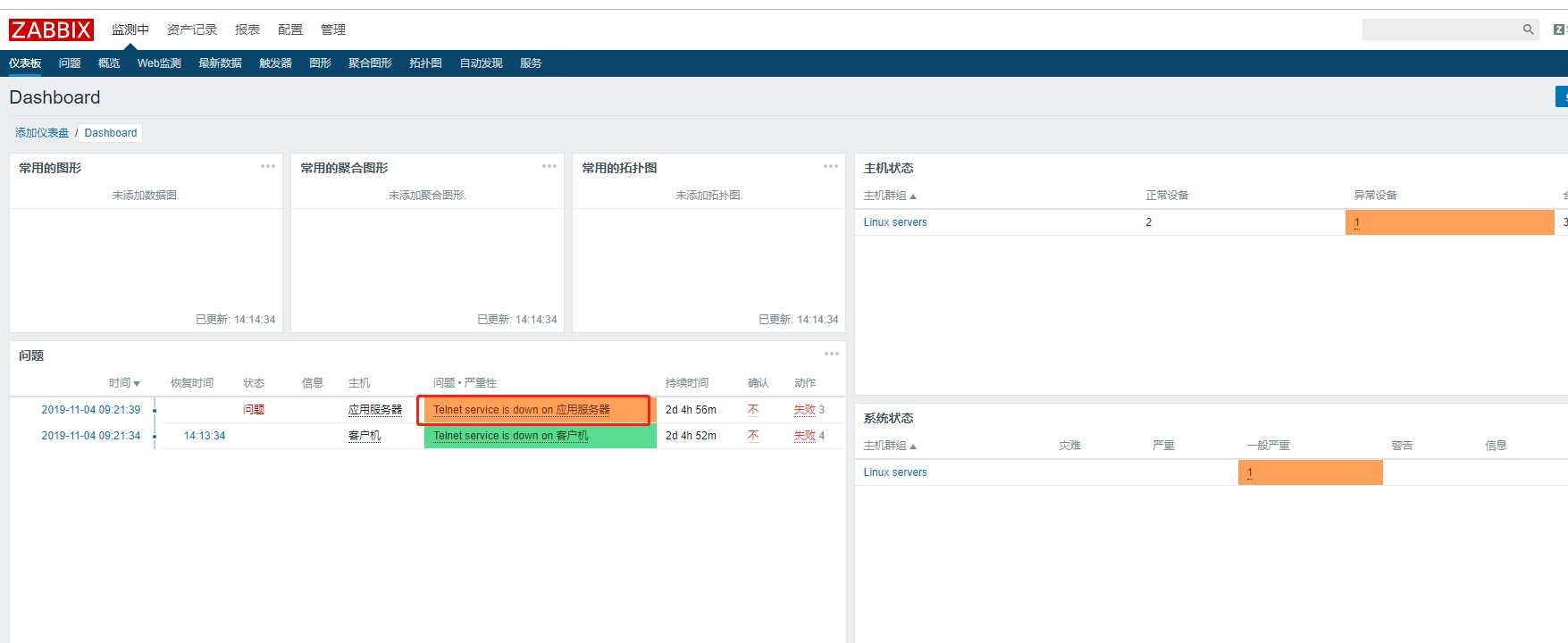
Task: Open Telnet service is down on 客户机
Action: point(511,436)
